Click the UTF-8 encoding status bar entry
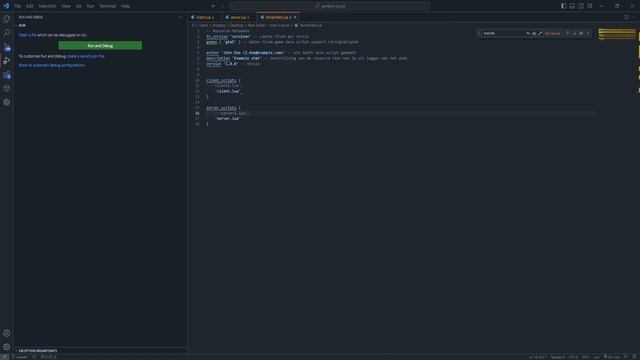The image size is (640, 360). click(x=573, y=357)
